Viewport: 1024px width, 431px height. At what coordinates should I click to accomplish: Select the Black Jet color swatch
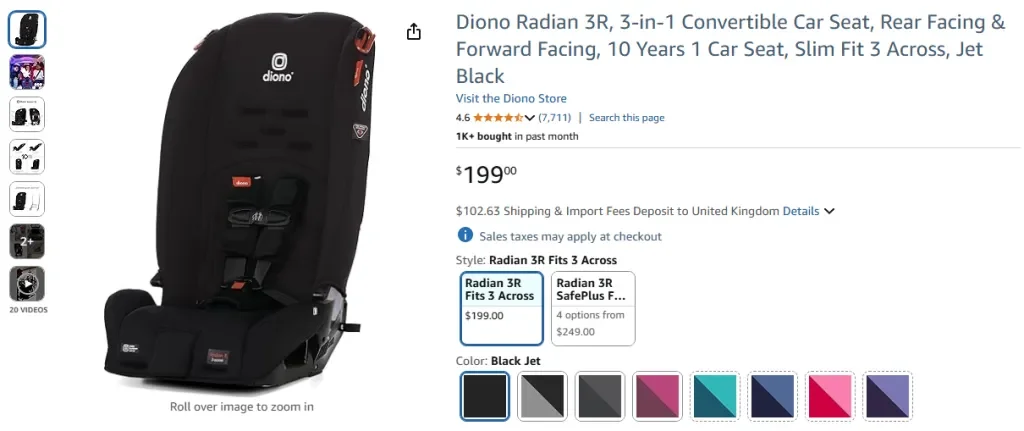[x=485, y=396]
